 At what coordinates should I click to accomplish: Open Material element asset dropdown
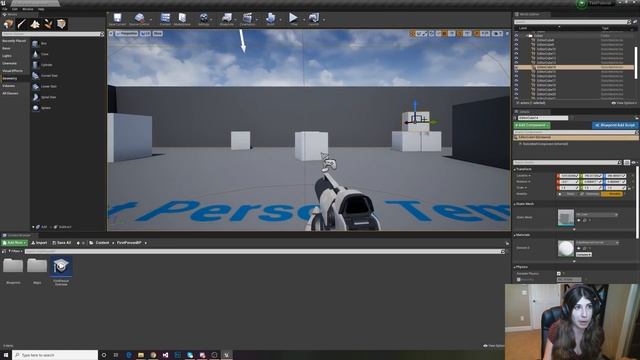click(598, 242)
